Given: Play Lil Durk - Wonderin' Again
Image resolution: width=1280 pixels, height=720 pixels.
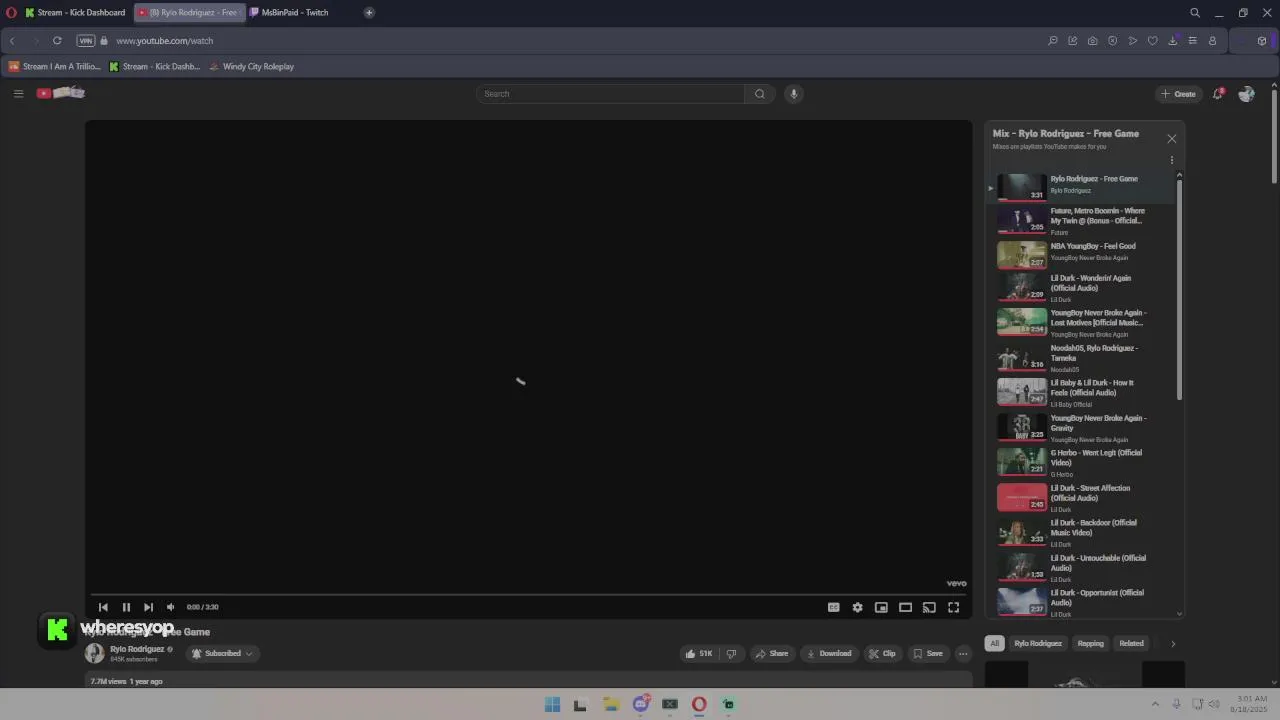Looking at the screenshot, I should (1080, 289).
